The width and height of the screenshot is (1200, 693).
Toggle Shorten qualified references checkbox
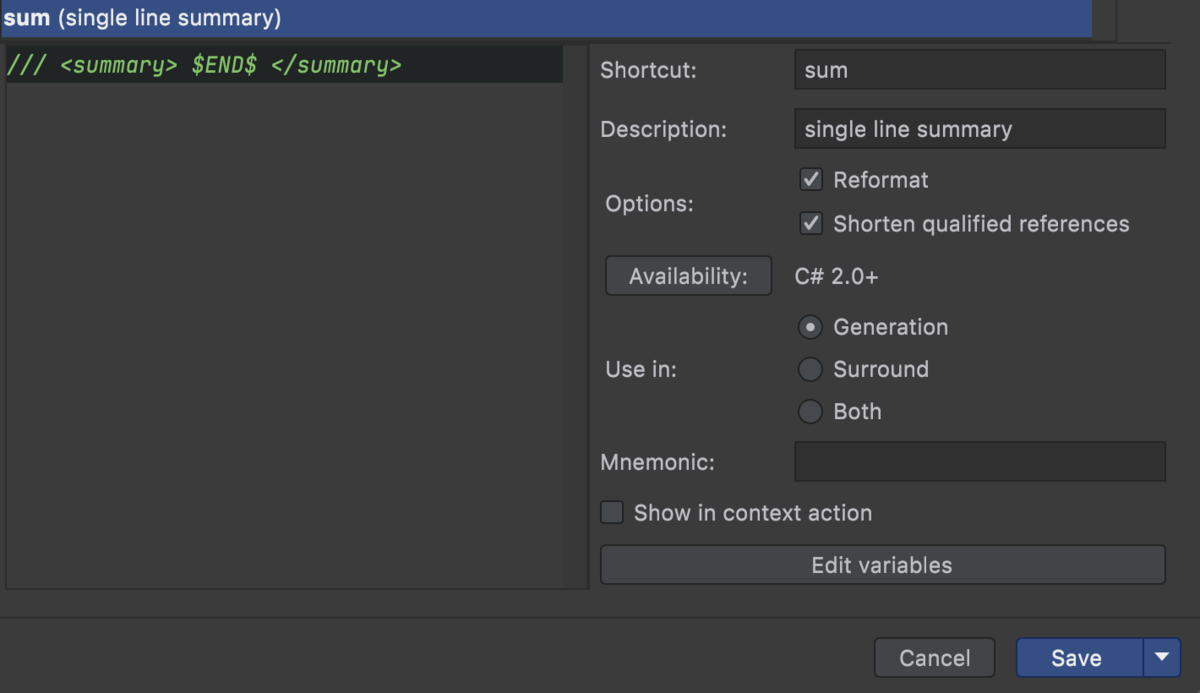pos(811,224)
